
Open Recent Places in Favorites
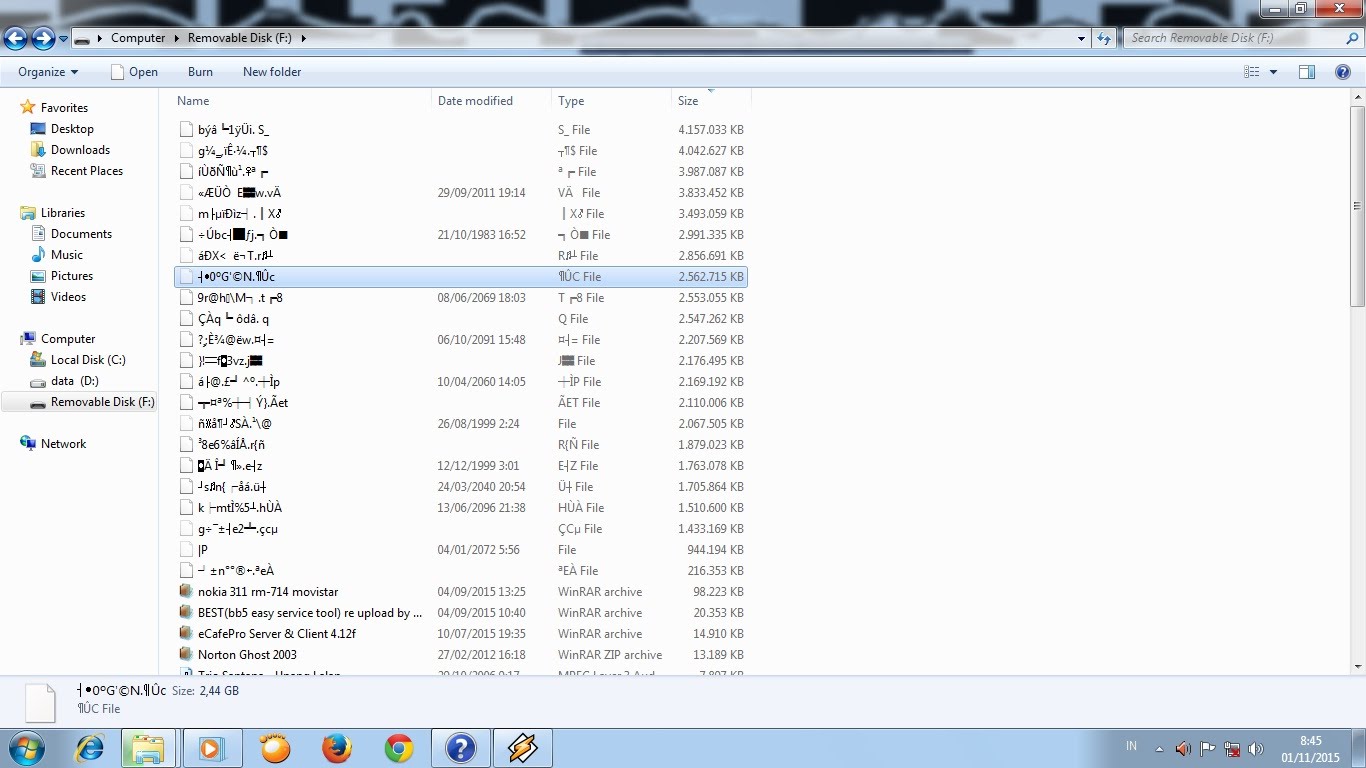pos(87,171)
